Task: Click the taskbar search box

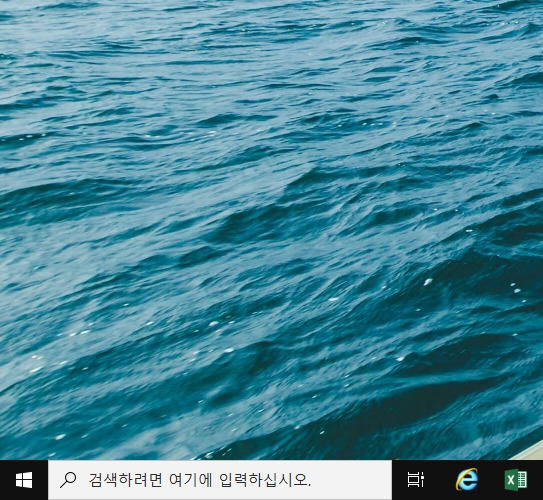Action: pyautogui.click(x=220, y=480)
